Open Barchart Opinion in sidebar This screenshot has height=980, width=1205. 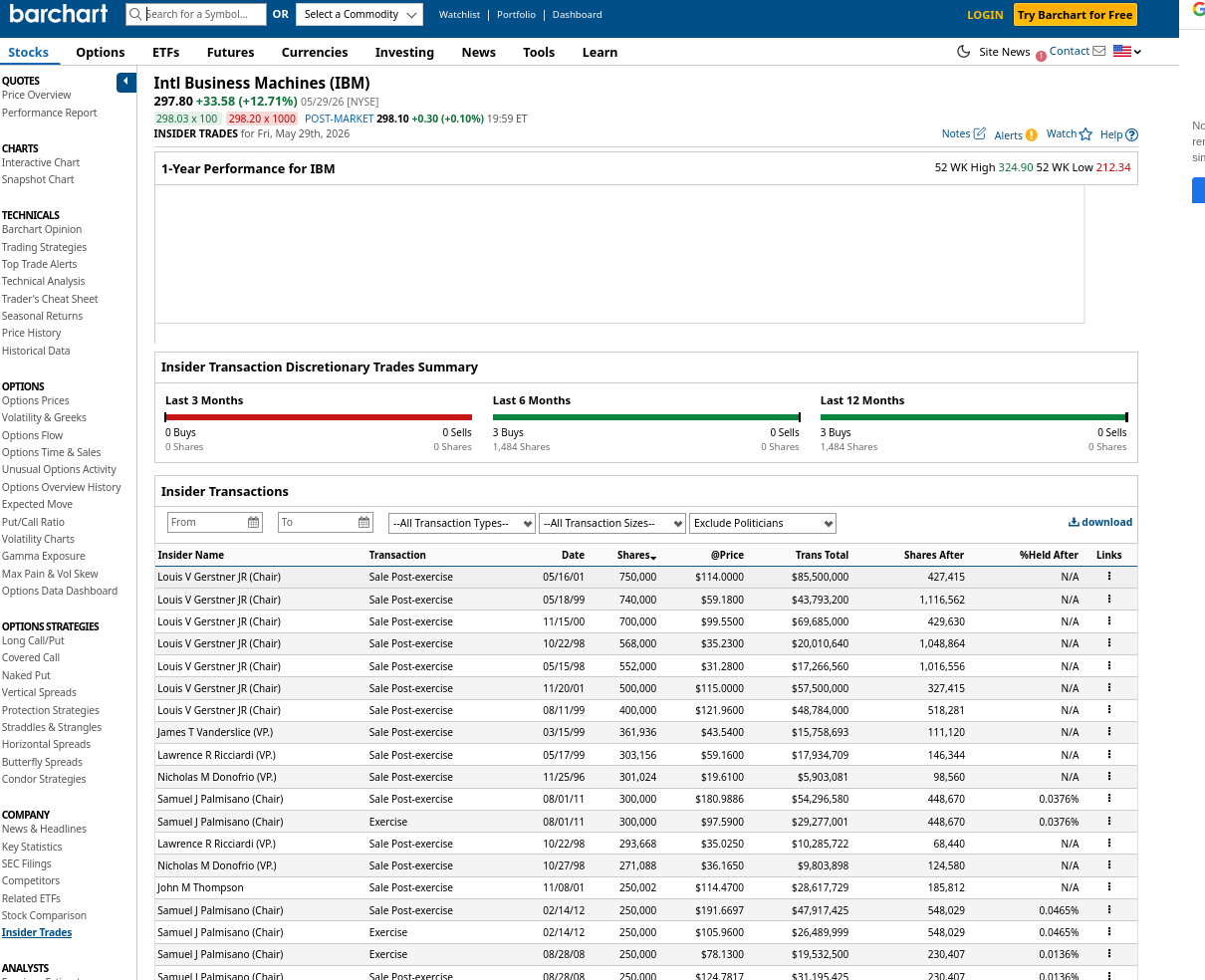point(42,229)
